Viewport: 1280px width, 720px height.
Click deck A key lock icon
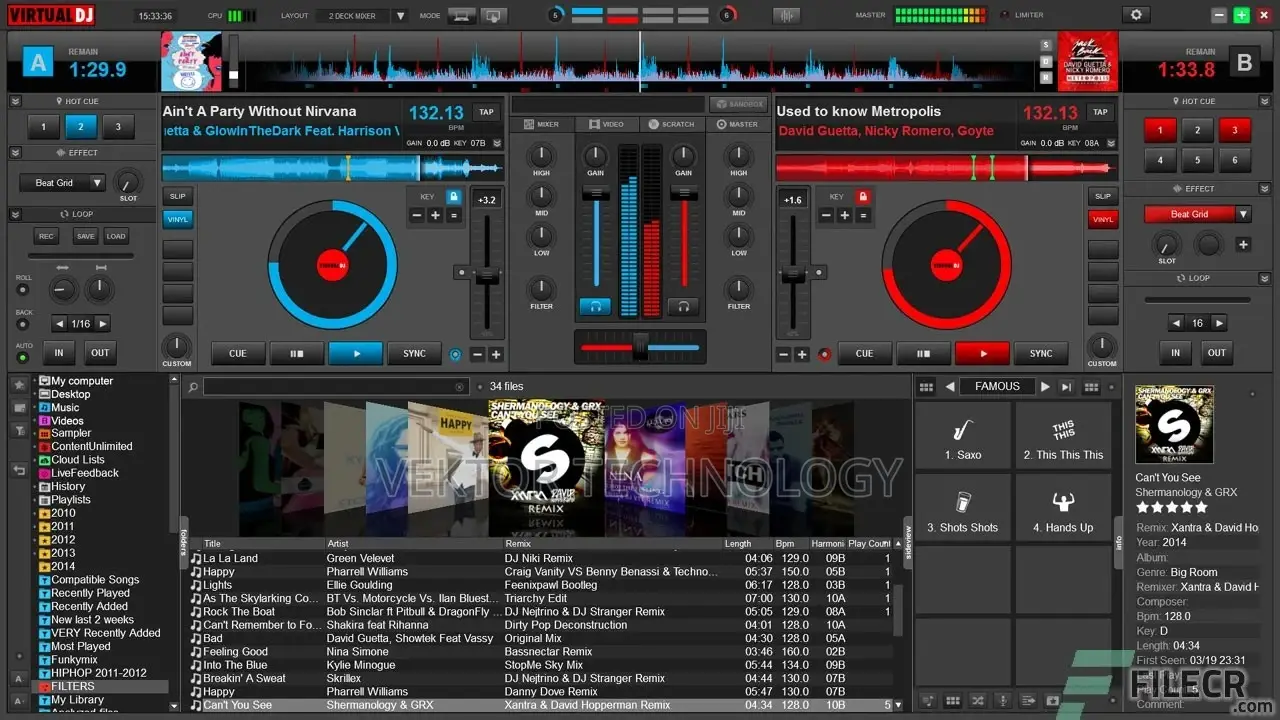tap(454, 197)
